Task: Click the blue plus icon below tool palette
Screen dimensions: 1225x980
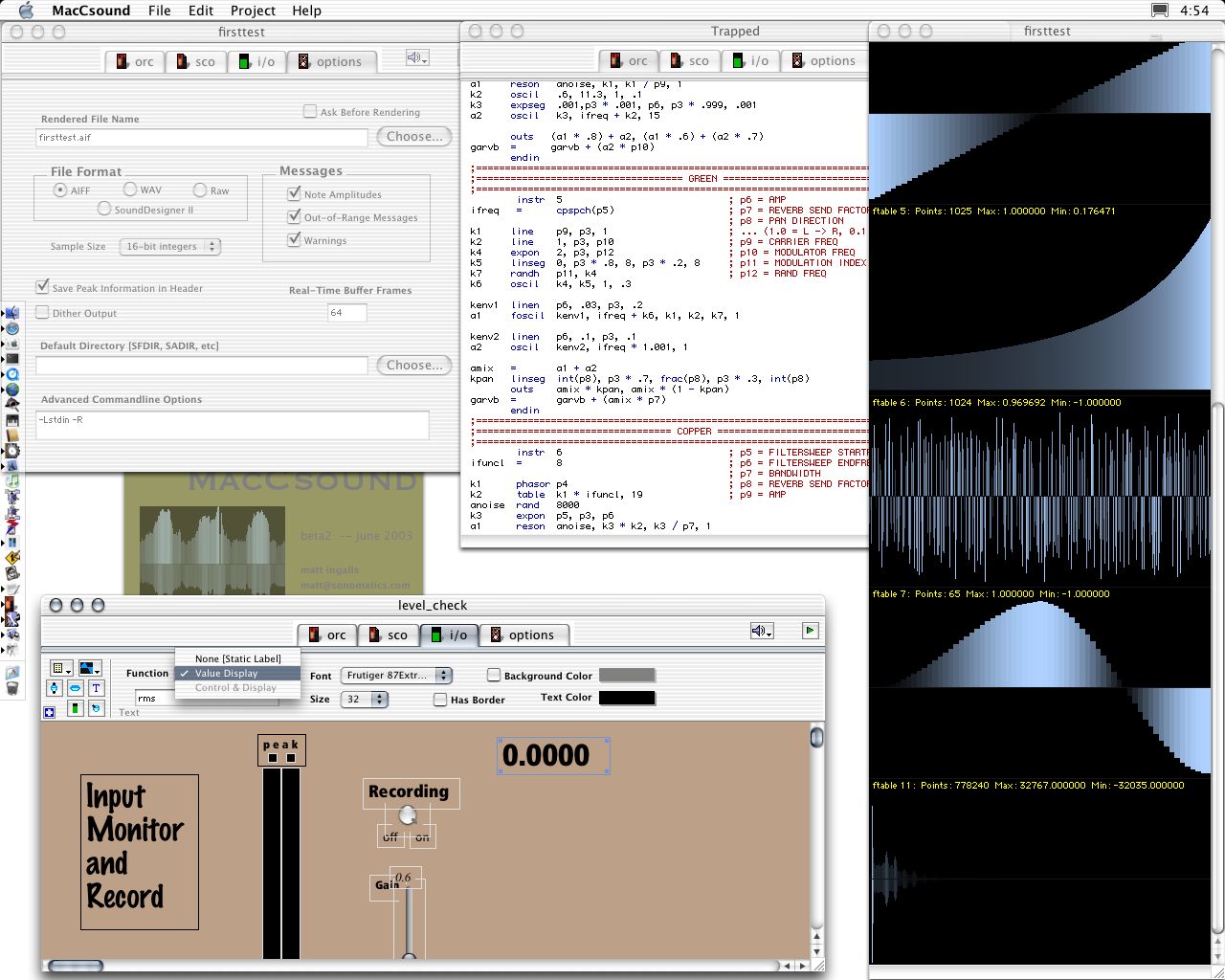Action: click(49, 712)
